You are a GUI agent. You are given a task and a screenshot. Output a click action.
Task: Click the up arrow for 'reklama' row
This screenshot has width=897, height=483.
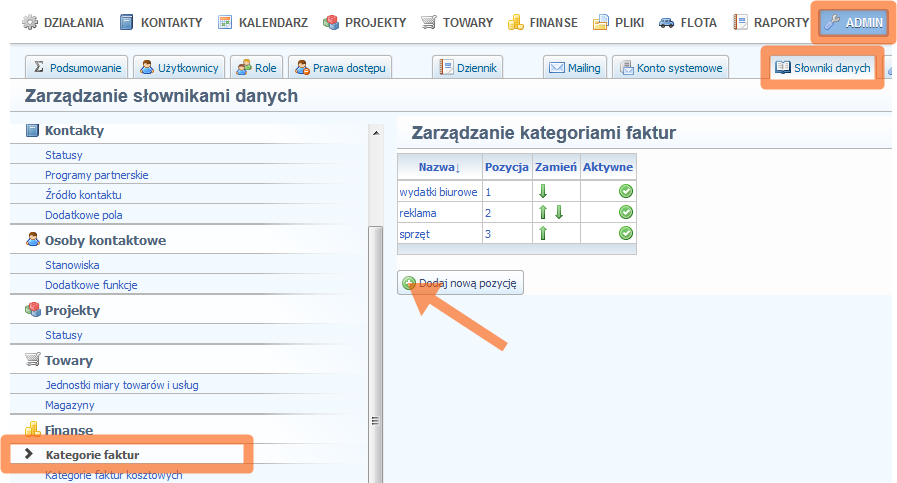point(543,212)
